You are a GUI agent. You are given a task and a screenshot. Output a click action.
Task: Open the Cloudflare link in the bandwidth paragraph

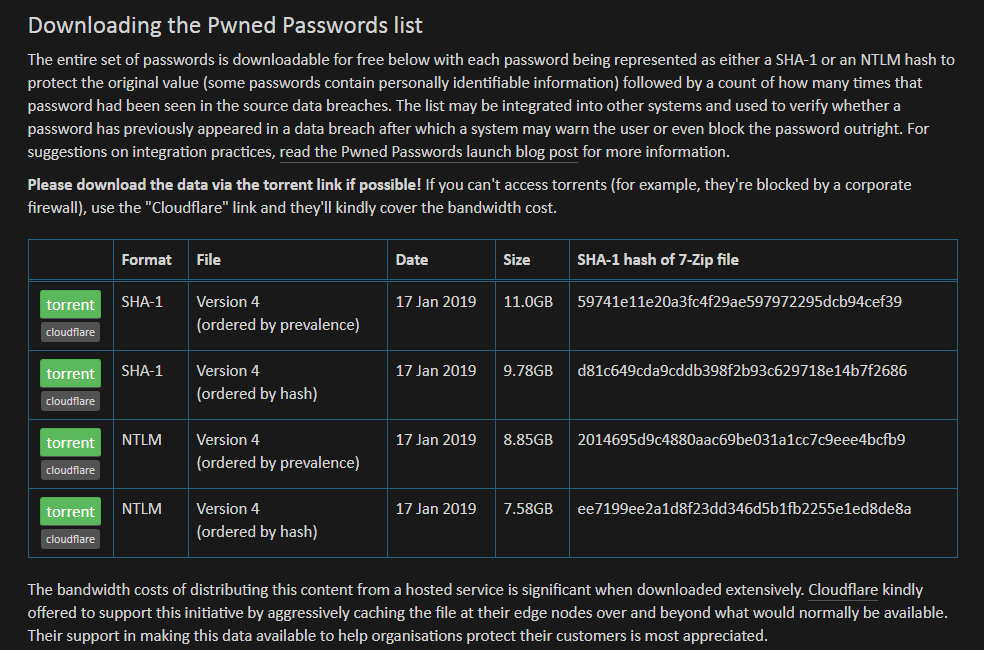pyautogui.click(x=843, y=590)
